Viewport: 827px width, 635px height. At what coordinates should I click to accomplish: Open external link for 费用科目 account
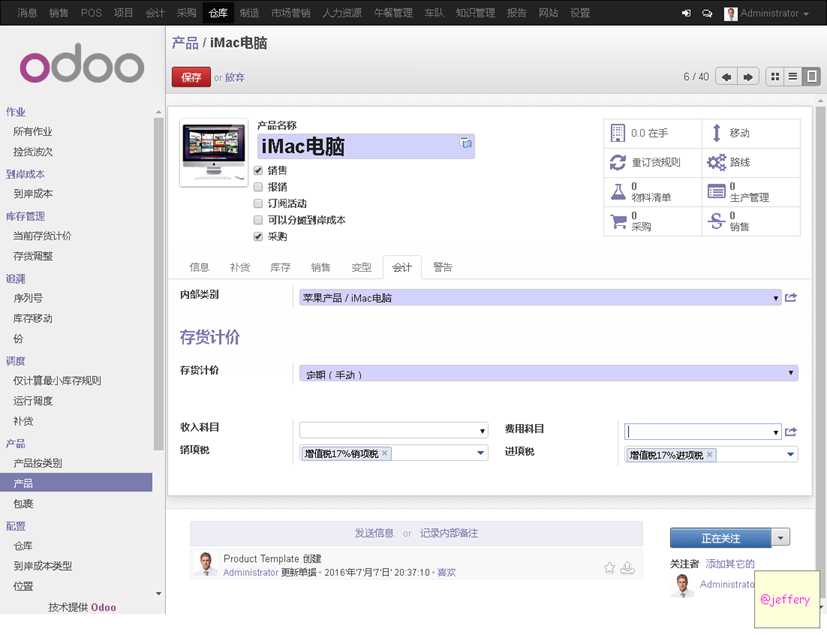pos(790,432)
